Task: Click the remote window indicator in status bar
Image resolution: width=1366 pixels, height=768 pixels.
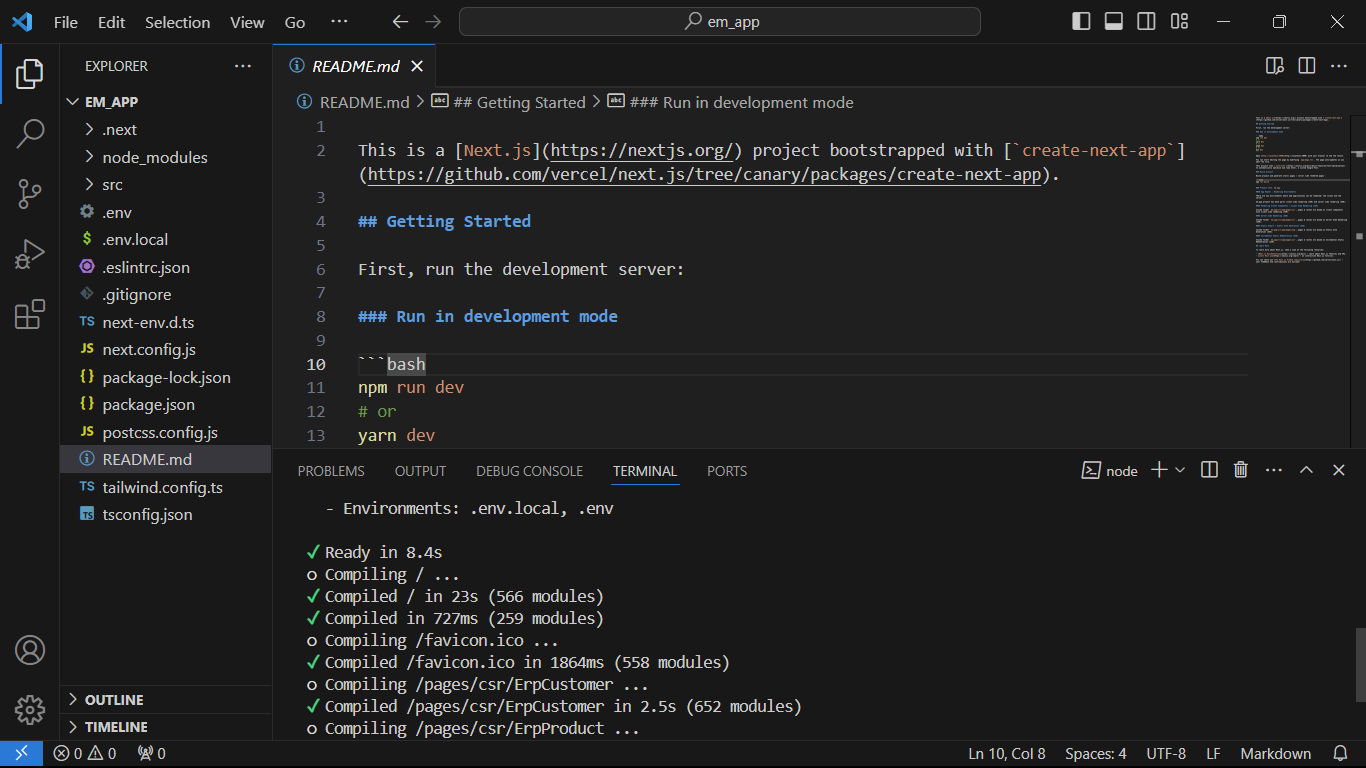Action: tap(21, 754)
